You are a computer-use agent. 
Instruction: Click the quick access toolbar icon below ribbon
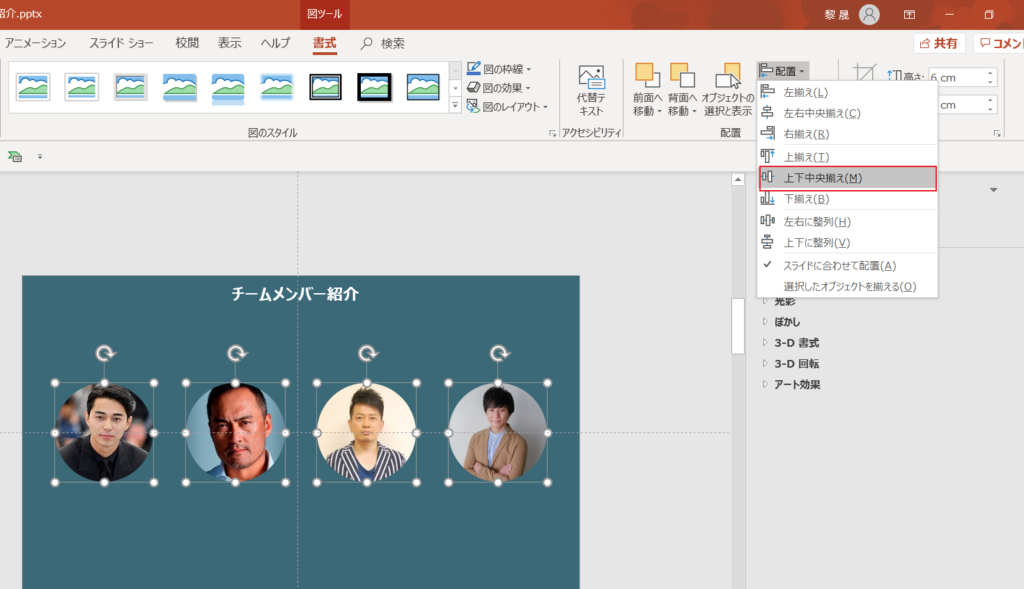pyautogui.click(x=15, y=156)
